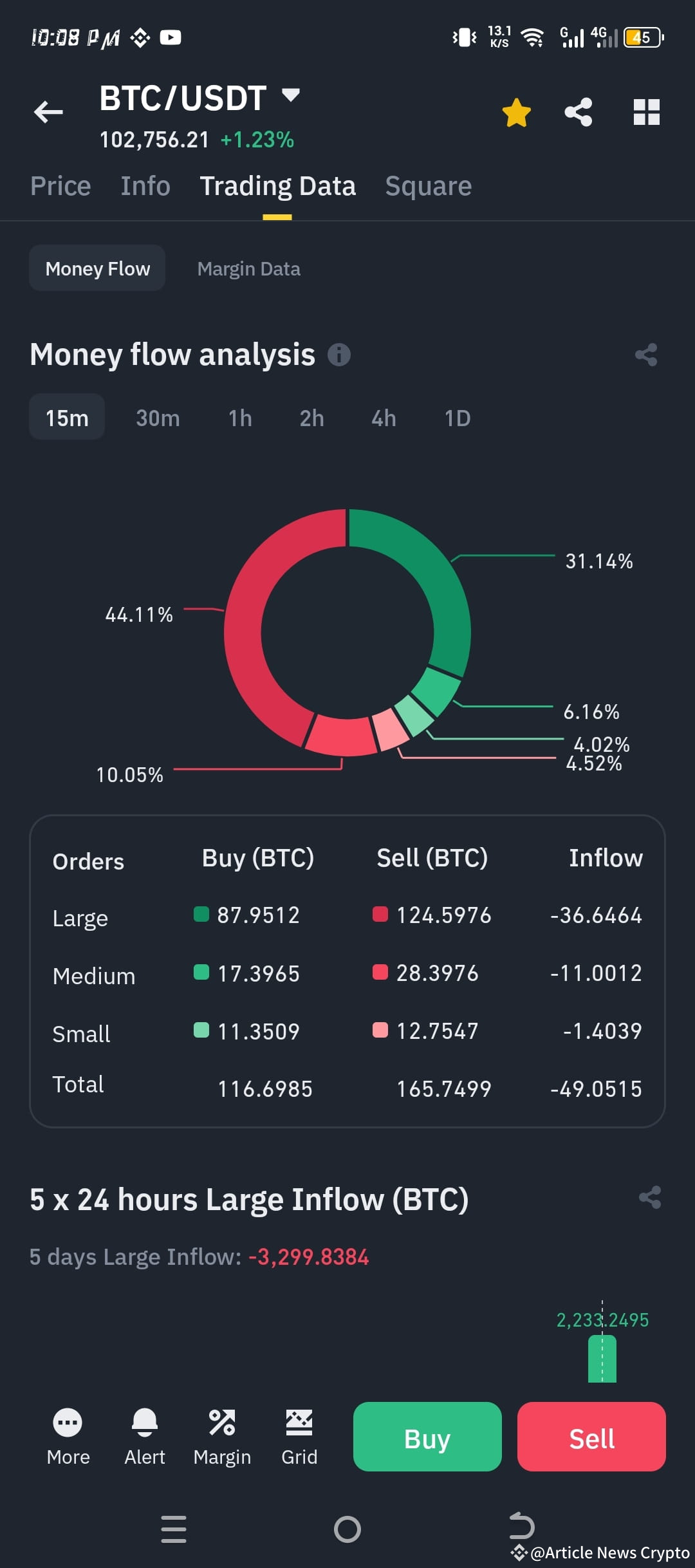695x1568 pixels.
Task: Select the Money Flow toggle
Action: coord(97,268)
